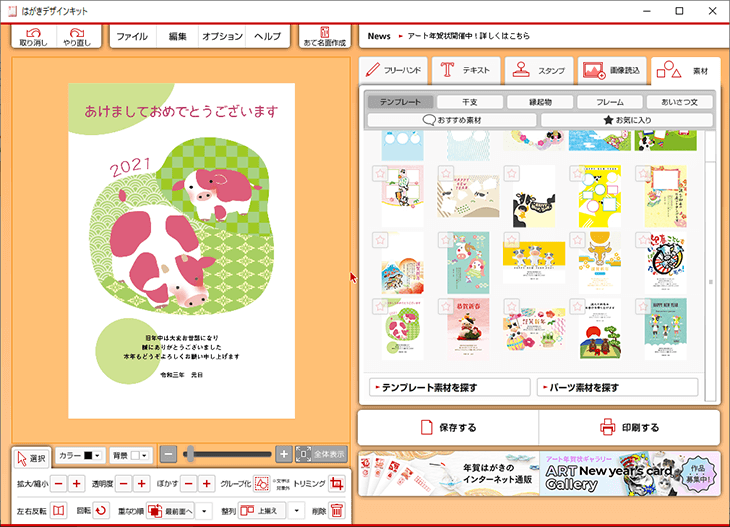Click the 保存する save button
The height and width of the screenshot is (527, 730).
[x=448, y=428]
